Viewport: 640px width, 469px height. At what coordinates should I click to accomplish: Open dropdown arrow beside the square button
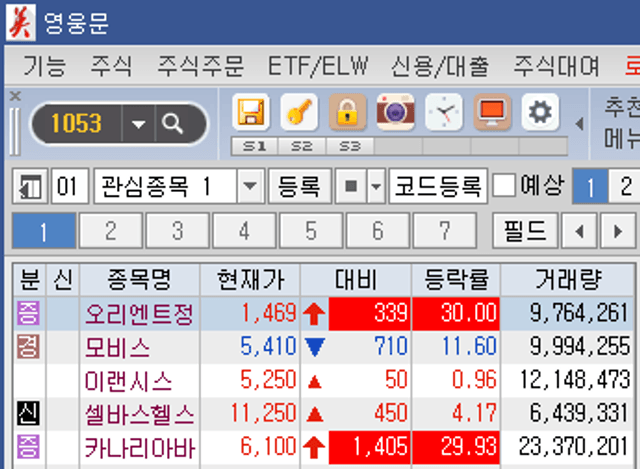click(376, 187)
